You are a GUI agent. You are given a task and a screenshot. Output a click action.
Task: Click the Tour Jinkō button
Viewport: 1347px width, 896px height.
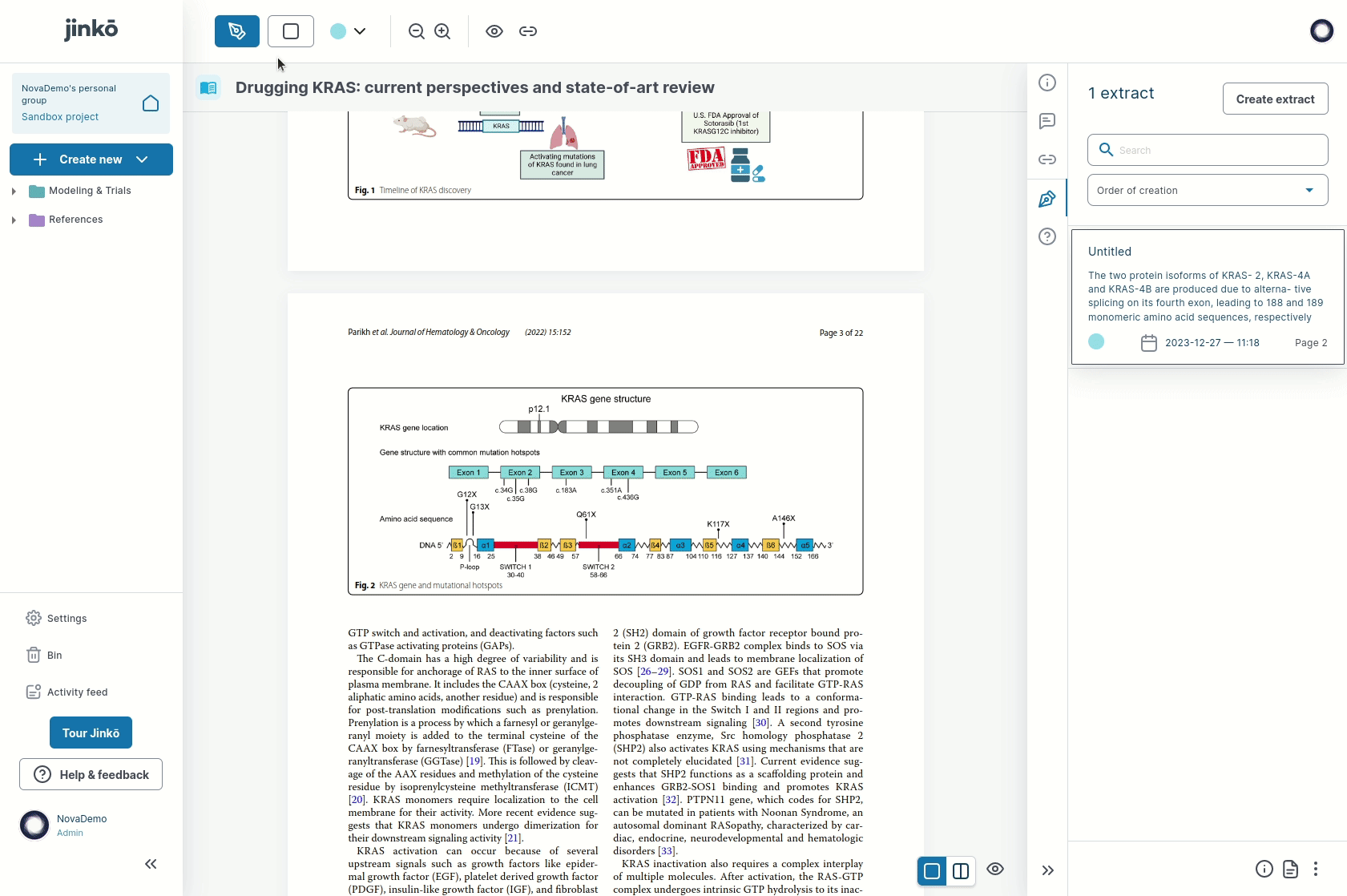tap(91, 733)
